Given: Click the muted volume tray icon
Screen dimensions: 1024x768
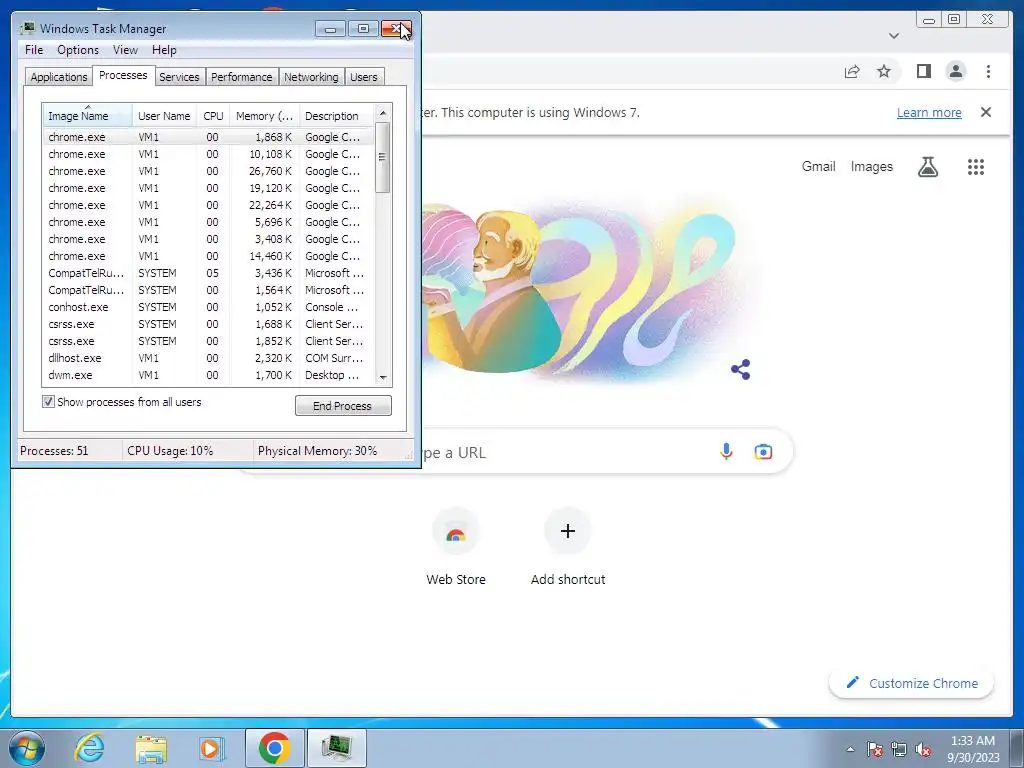Looking at the screenshot, I should [923, 749].
